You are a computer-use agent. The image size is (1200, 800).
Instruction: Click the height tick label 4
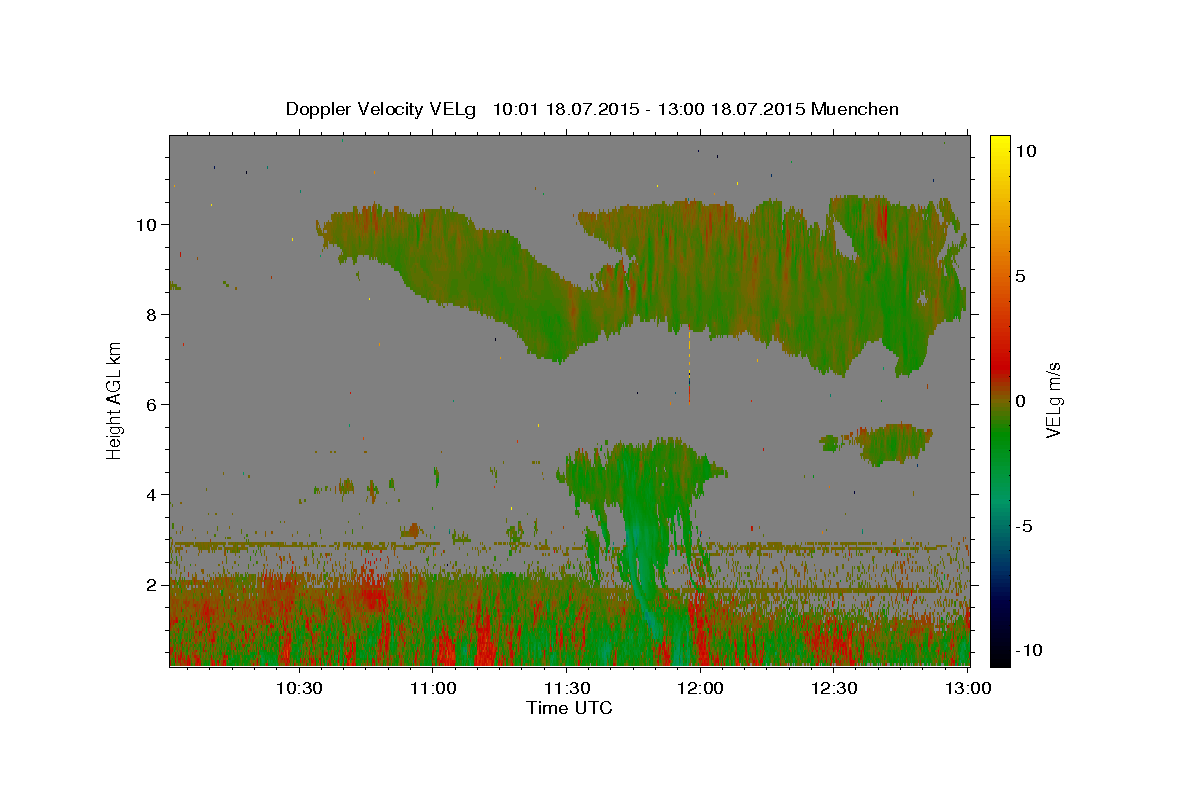152,495
